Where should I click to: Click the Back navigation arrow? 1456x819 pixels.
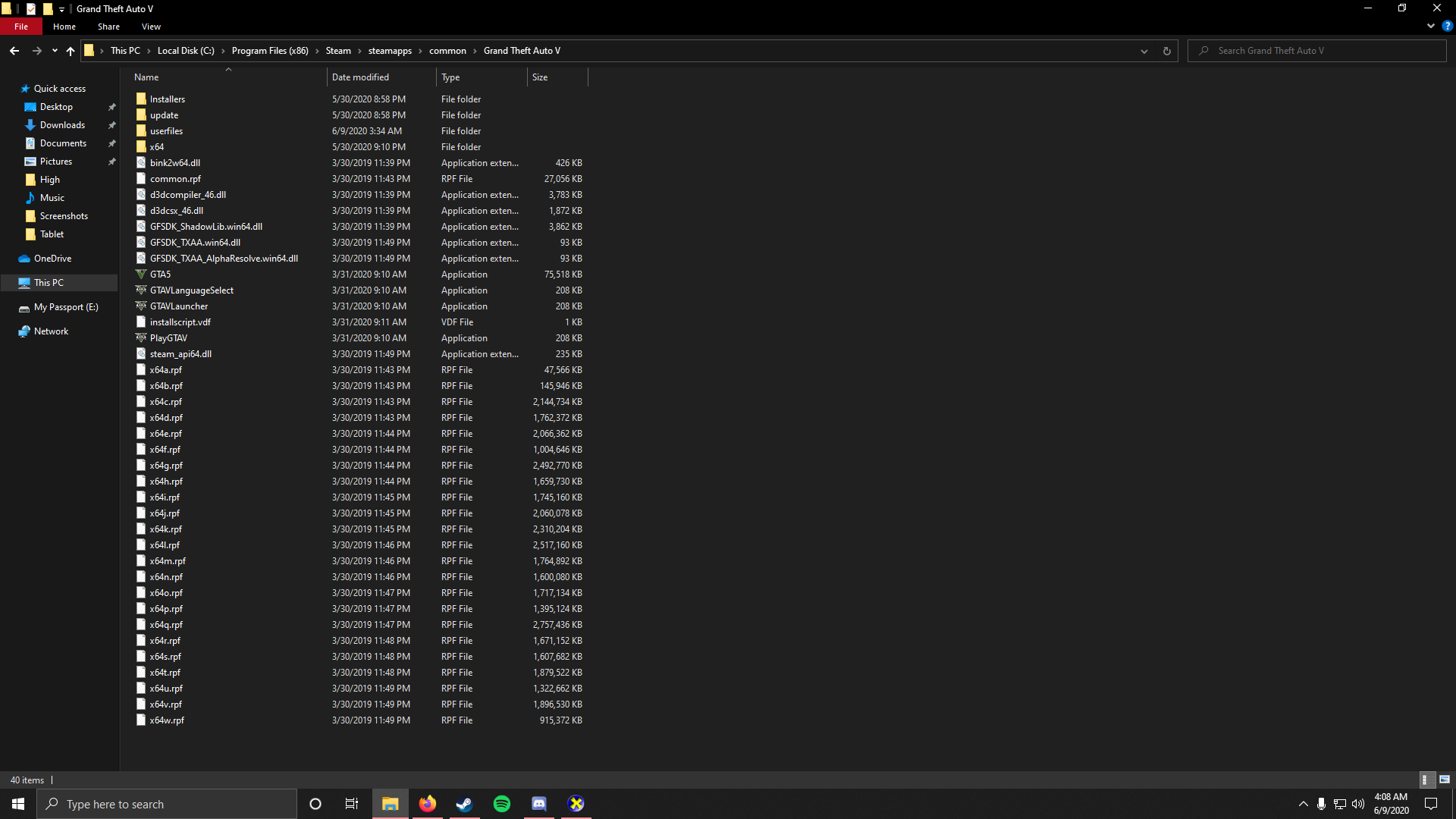[14, 51]
